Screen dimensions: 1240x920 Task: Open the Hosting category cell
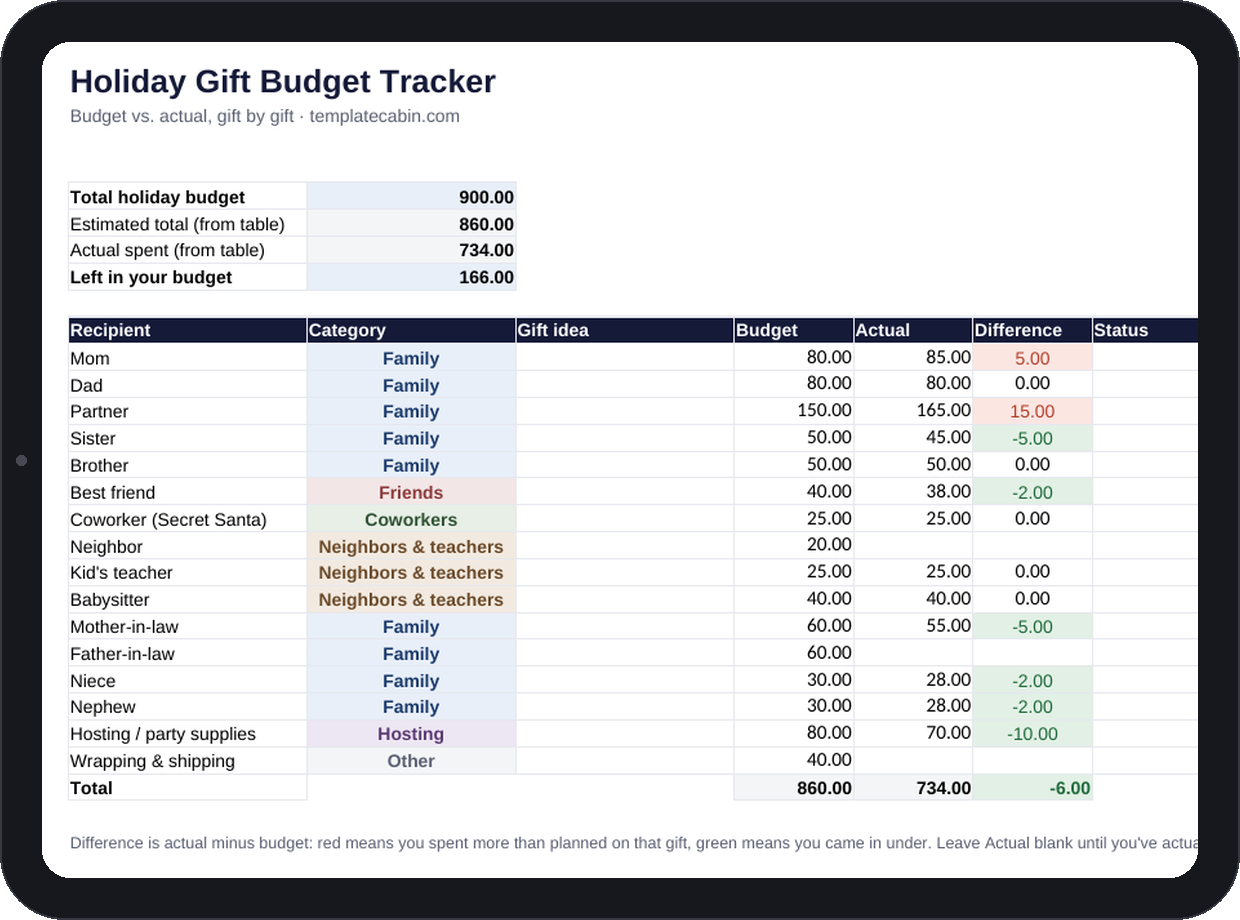point(412,733)
